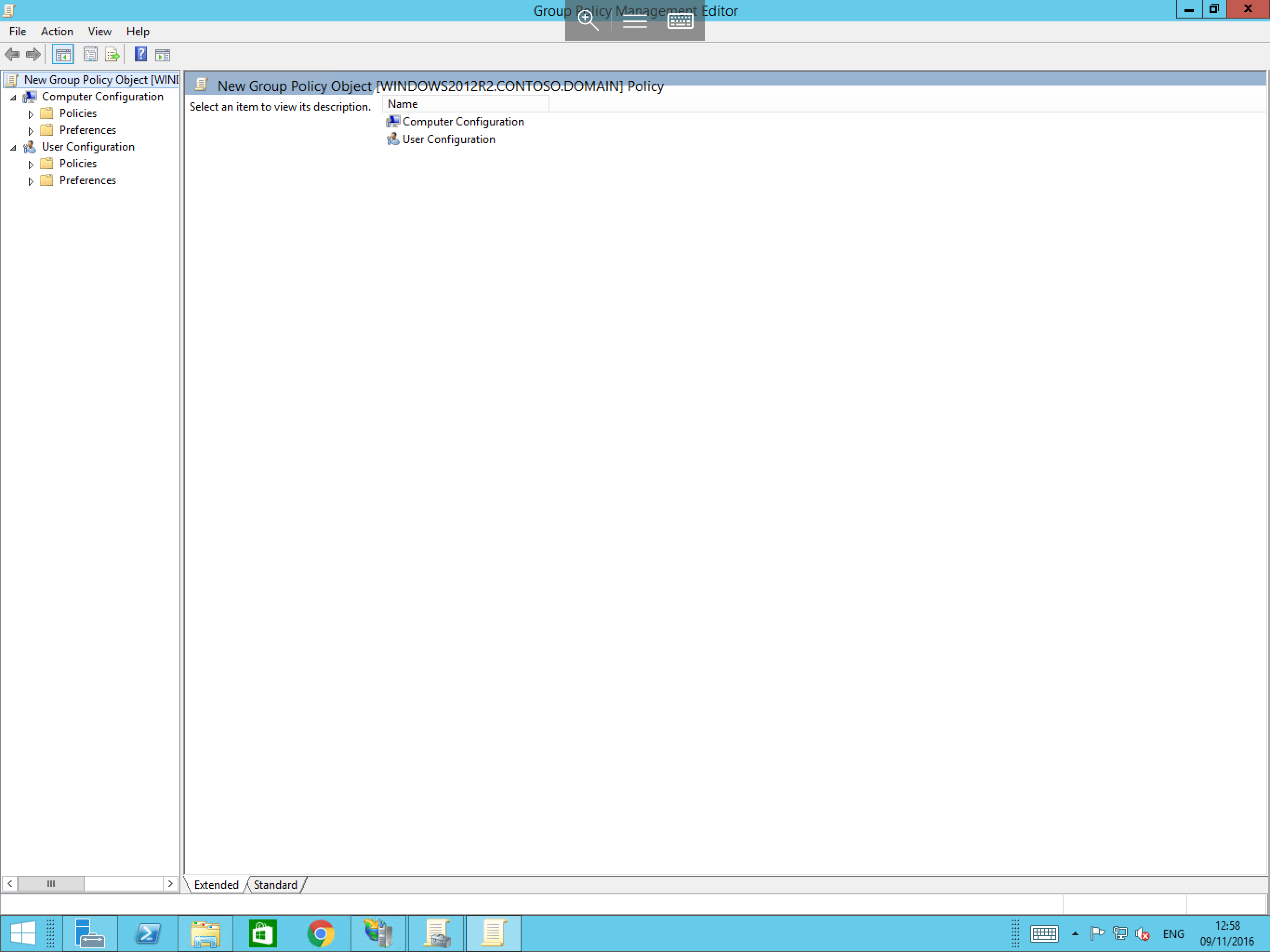Switch to the Extended tab
Image resolution: width=1270 pixels, height=952 pixels.
216,884
